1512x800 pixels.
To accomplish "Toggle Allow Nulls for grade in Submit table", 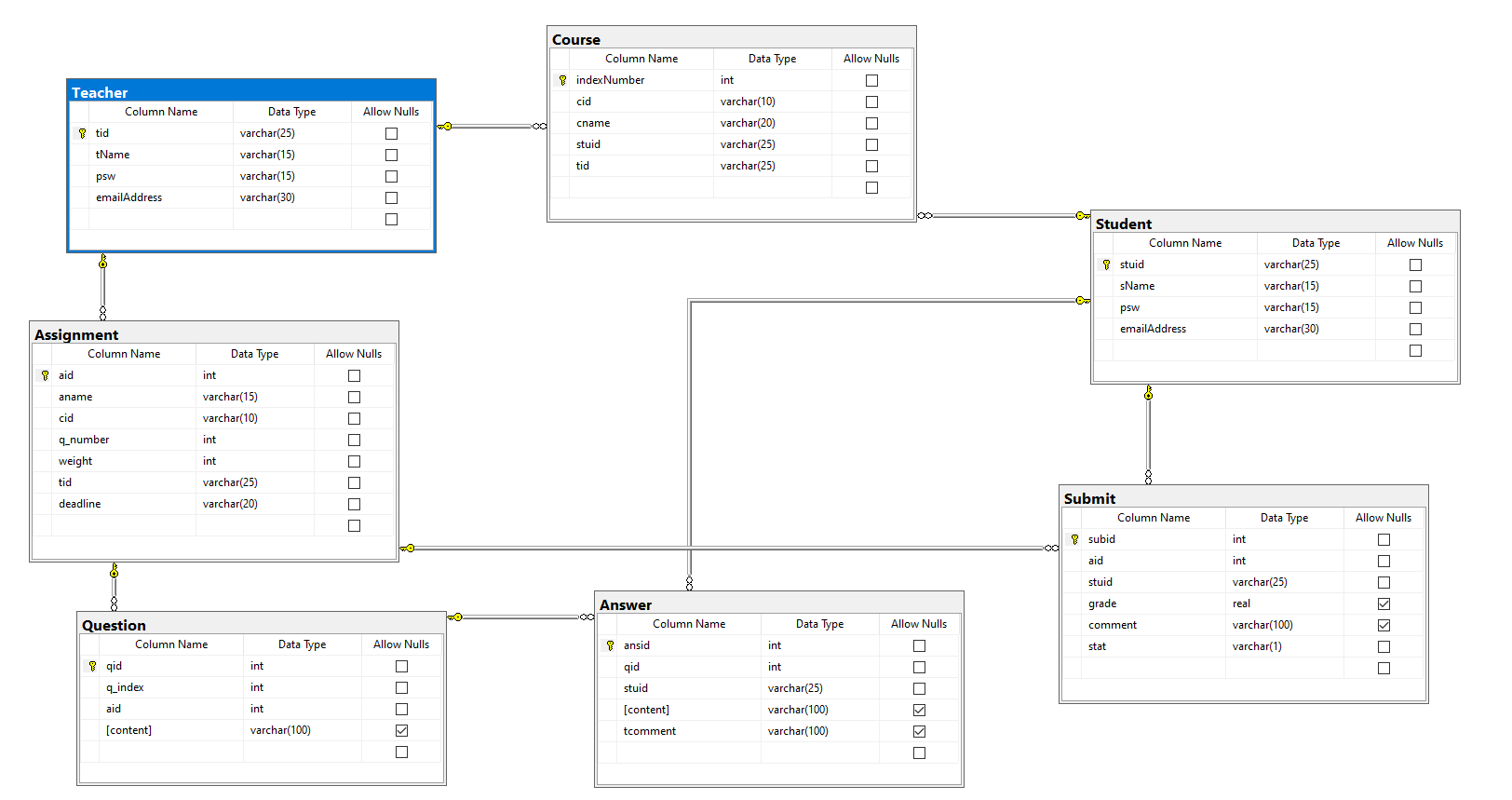I will point(1384,603).
